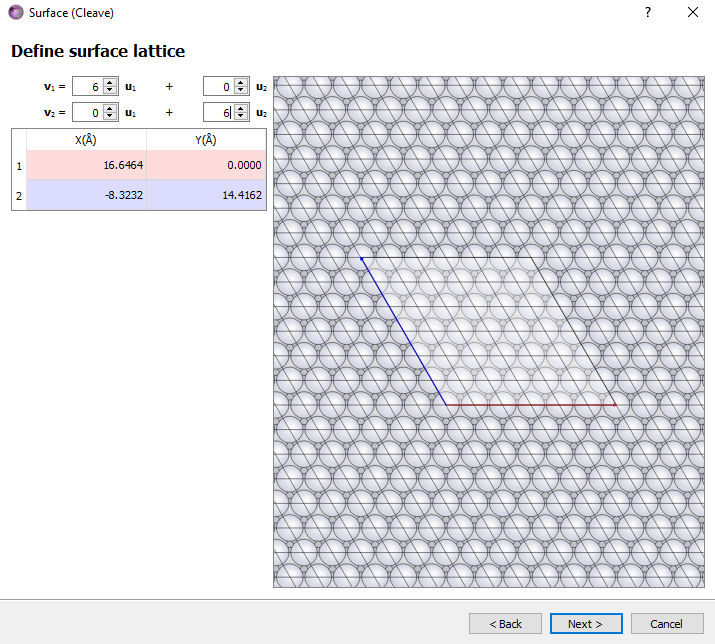Open help via the question mark
The height and width of the screenshot is (644, 715).
(648, 12)
